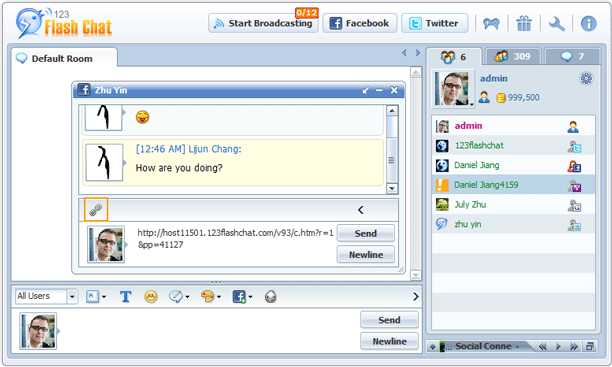Open the Facebook invite dropdown
Image resolution: width=612 pixels, height=367 pixels.
pos(242,297)
